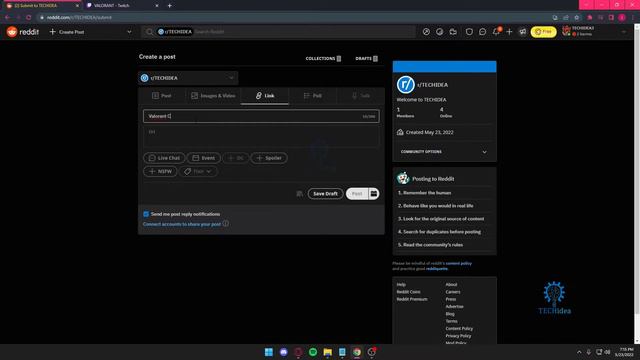
Task: Open the Careers footer link
Action: click(x=453, y=292)
